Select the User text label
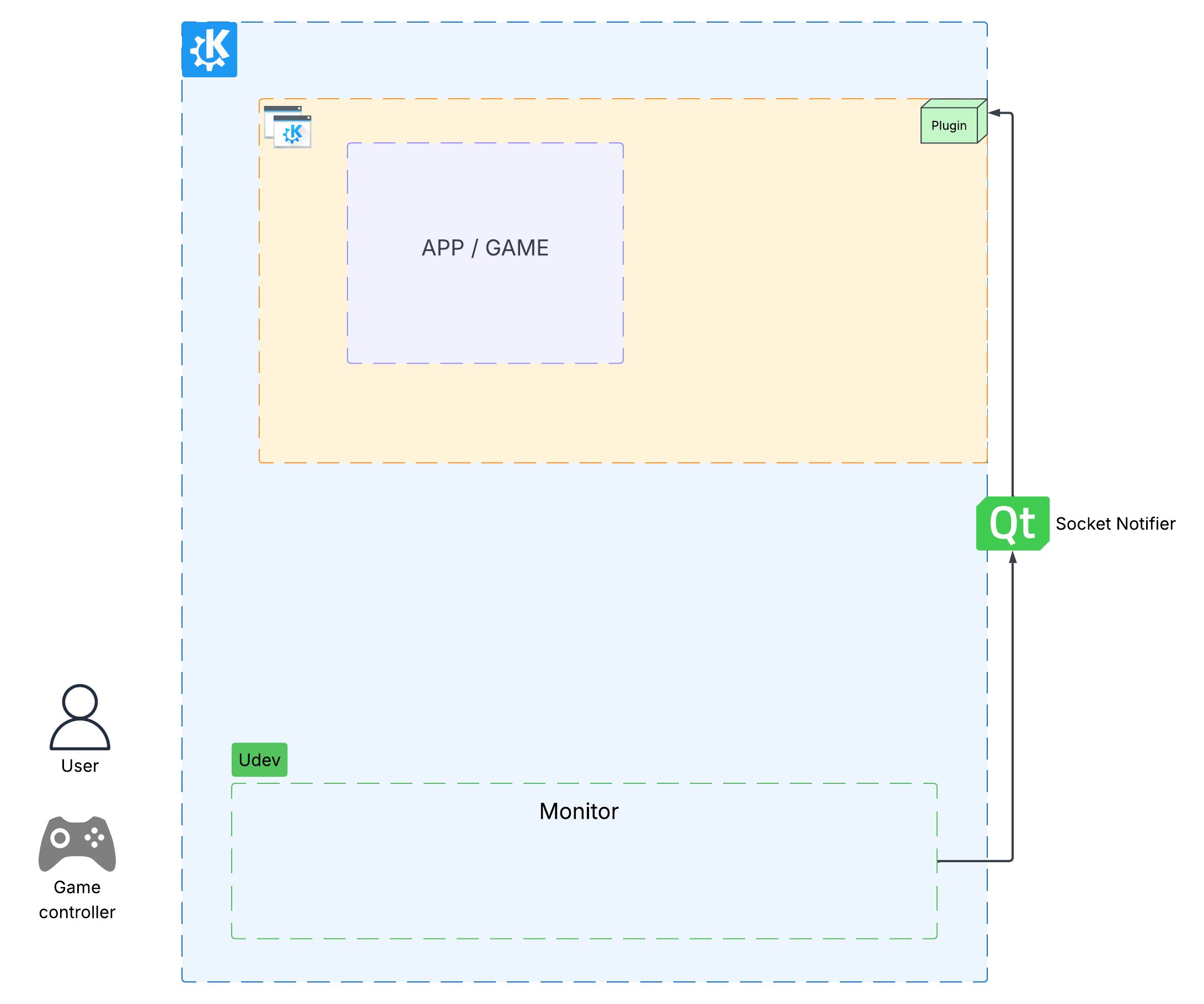This screenshot has height=1004, width=1204. coord(79,766)
